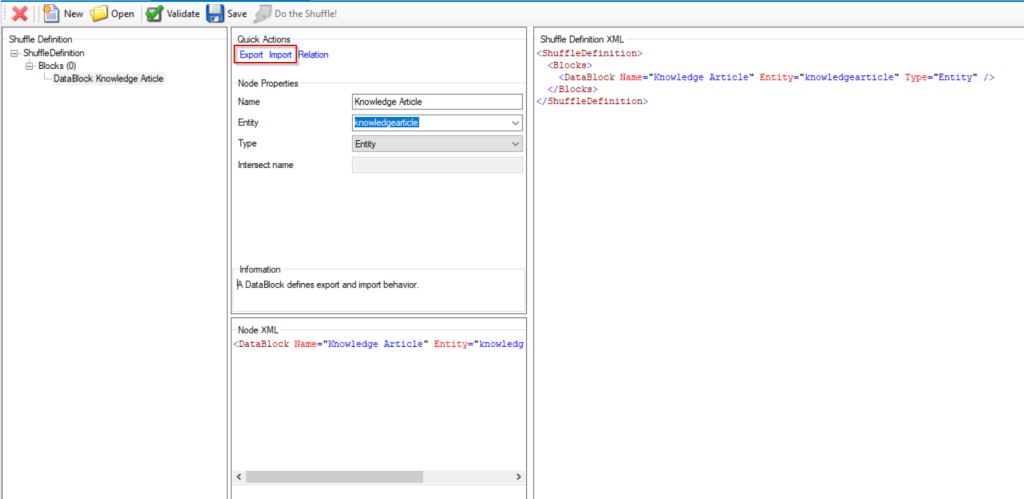This screenshot has height=499, width=1024.
Task: Click the Export quick action link
Action: point(250,54)
